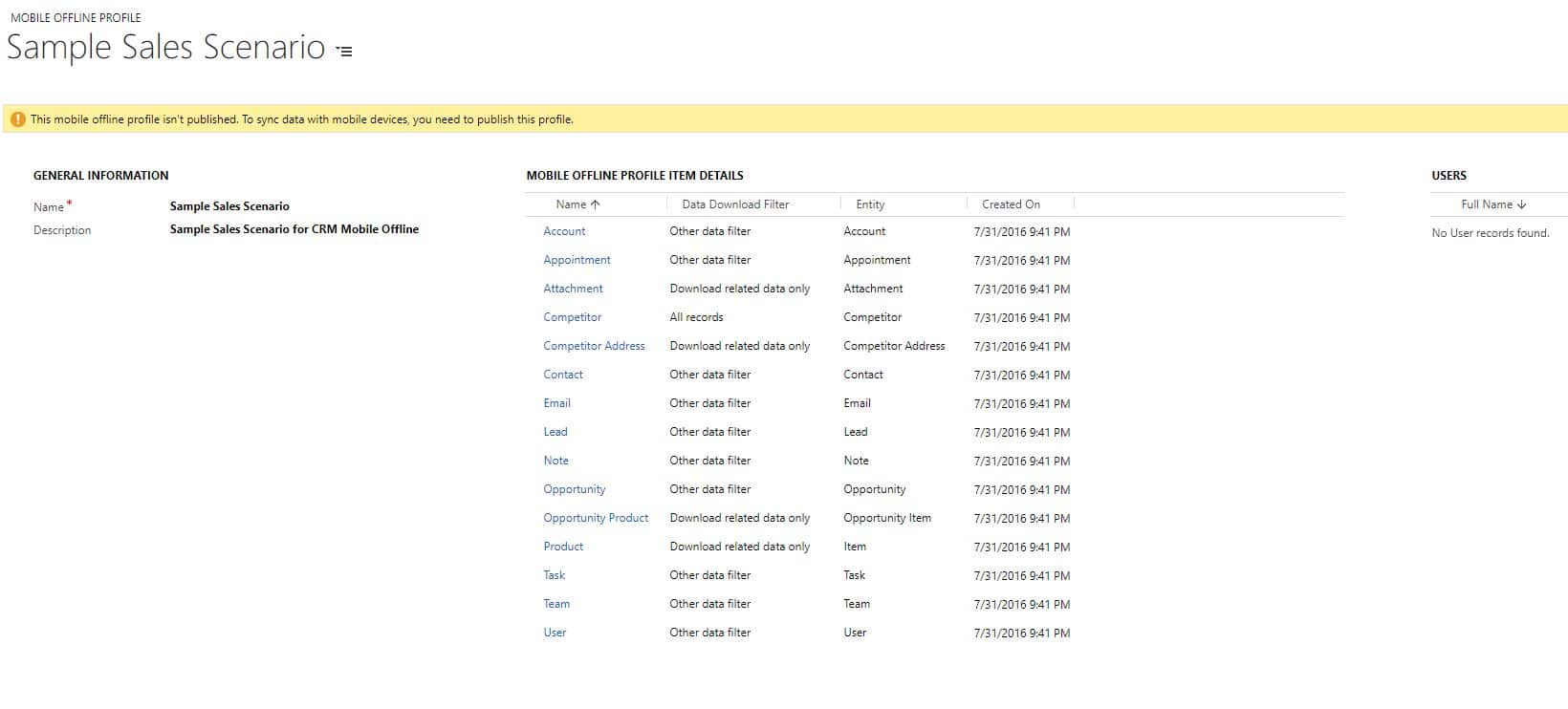Select the 'All records' filter cell
The image size is (1568, 709).
696,317
